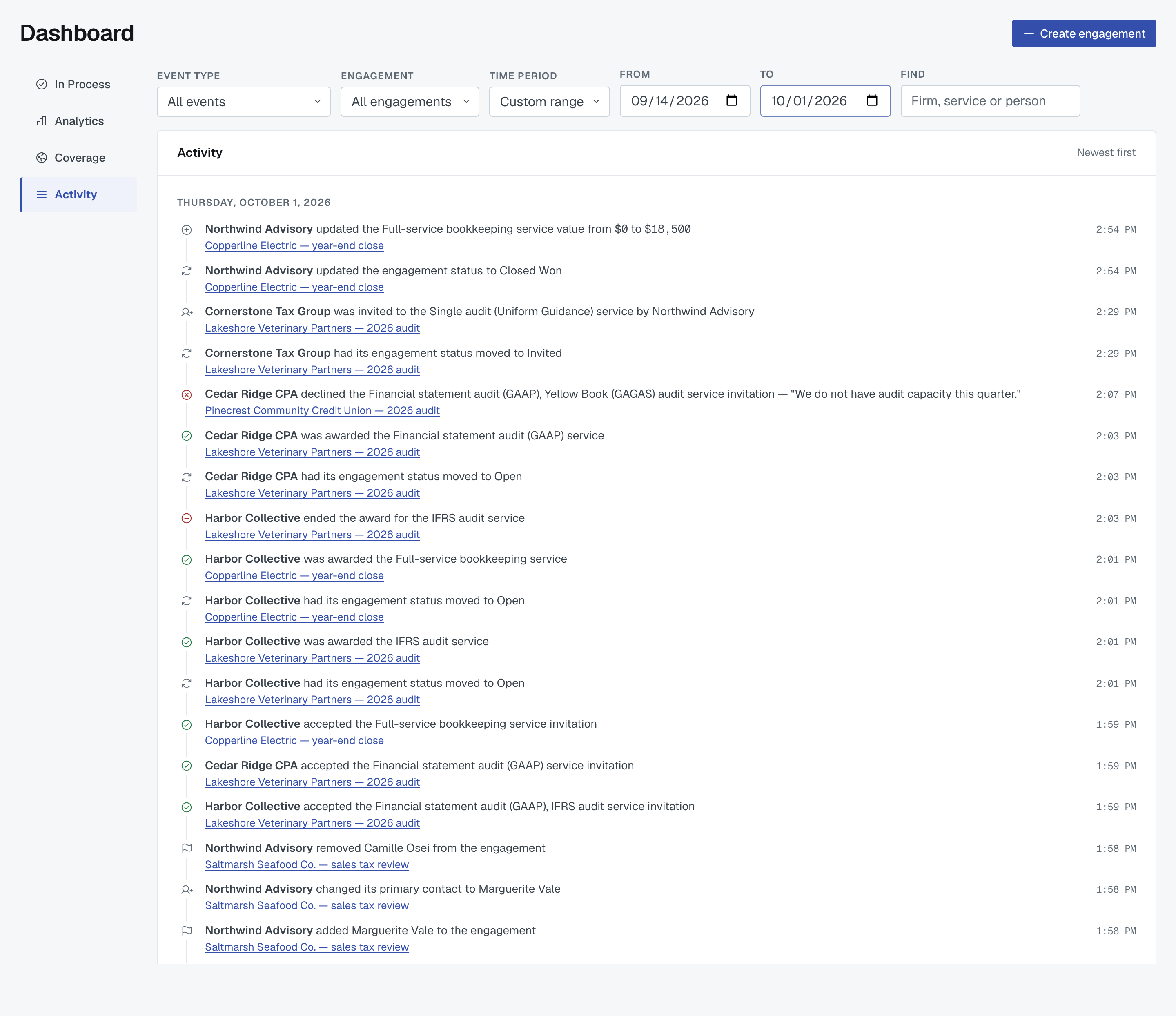Open the To date calendar picker icon

871,100
